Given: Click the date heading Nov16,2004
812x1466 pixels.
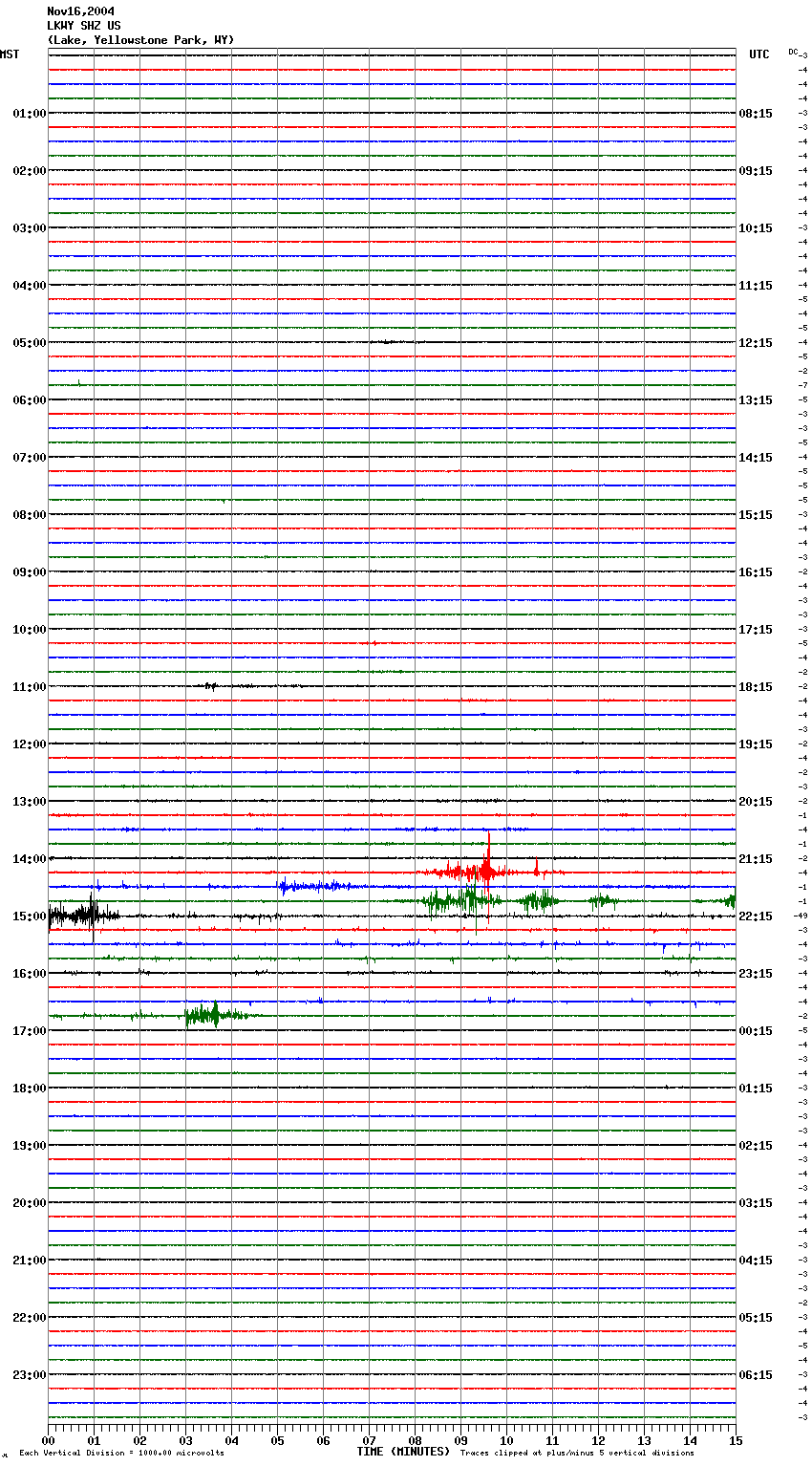Looking at the screenshot, I should pyautogui.click(x=80, y=11).
